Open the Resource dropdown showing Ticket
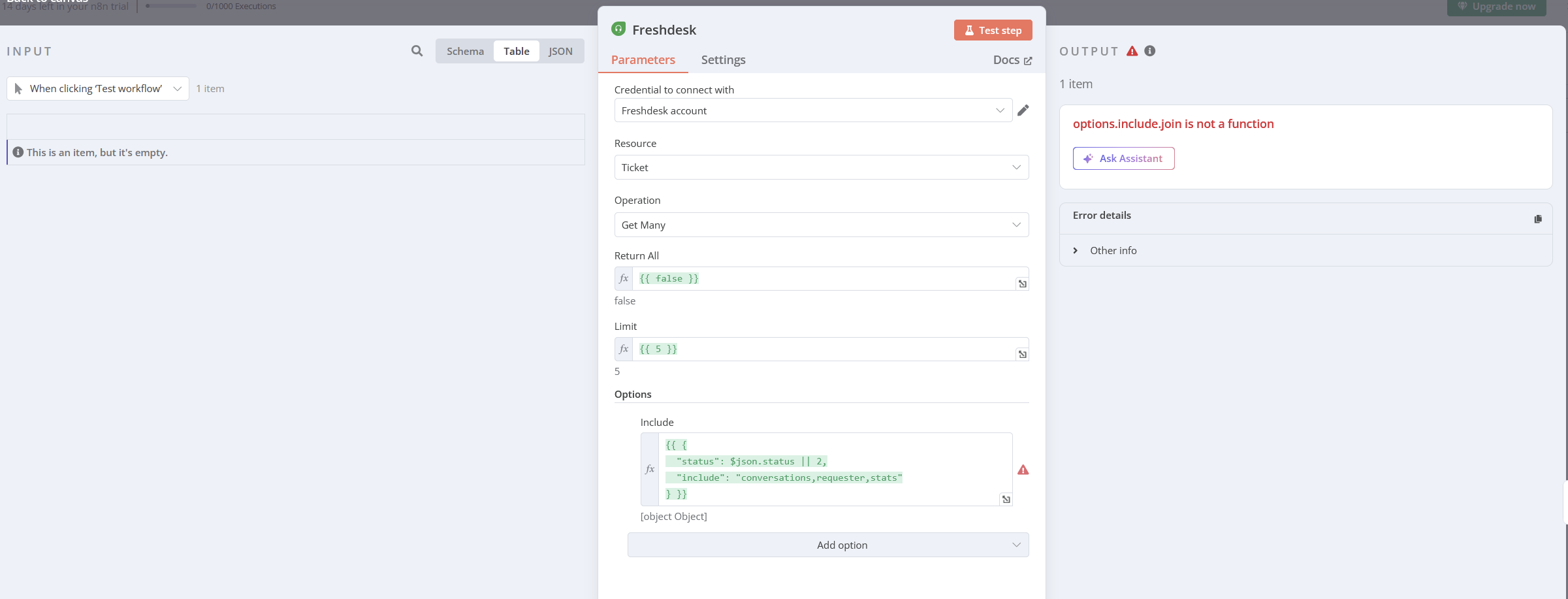This screenshot has width=1568, height=599. [821, 167]
